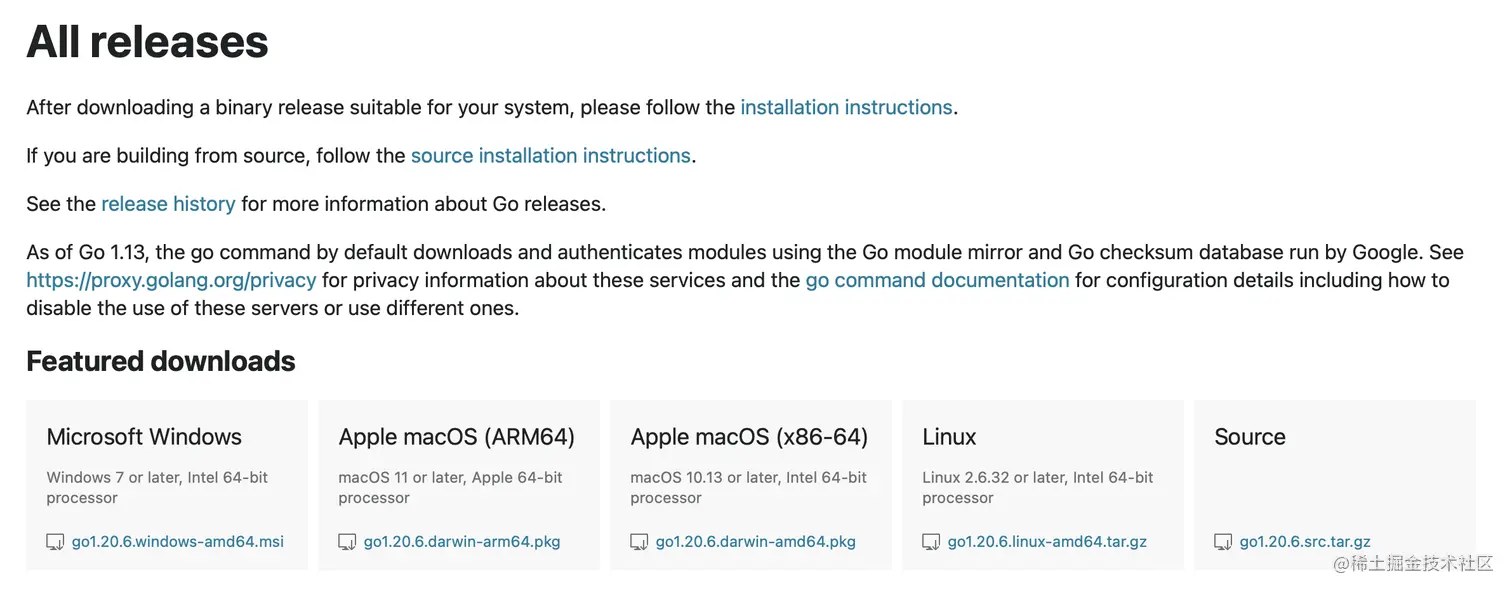
Task: Select the Apple macOS (x86-64) card heading
Action: click(749, 437)
